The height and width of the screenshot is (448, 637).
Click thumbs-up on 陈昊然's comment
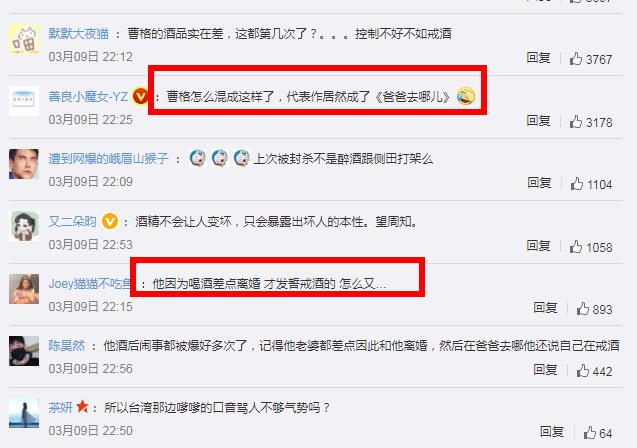pyautogui.click(x=583, y=370)
